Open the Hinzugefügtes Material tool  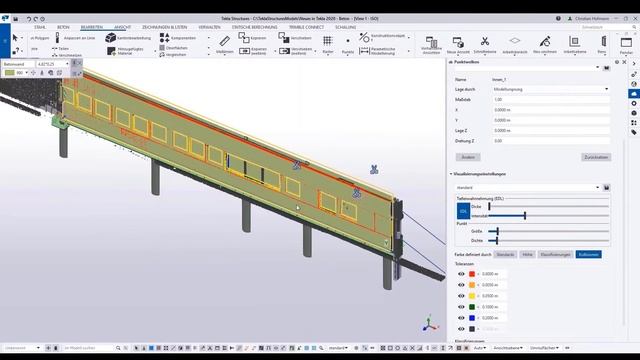tap(124, 51)
